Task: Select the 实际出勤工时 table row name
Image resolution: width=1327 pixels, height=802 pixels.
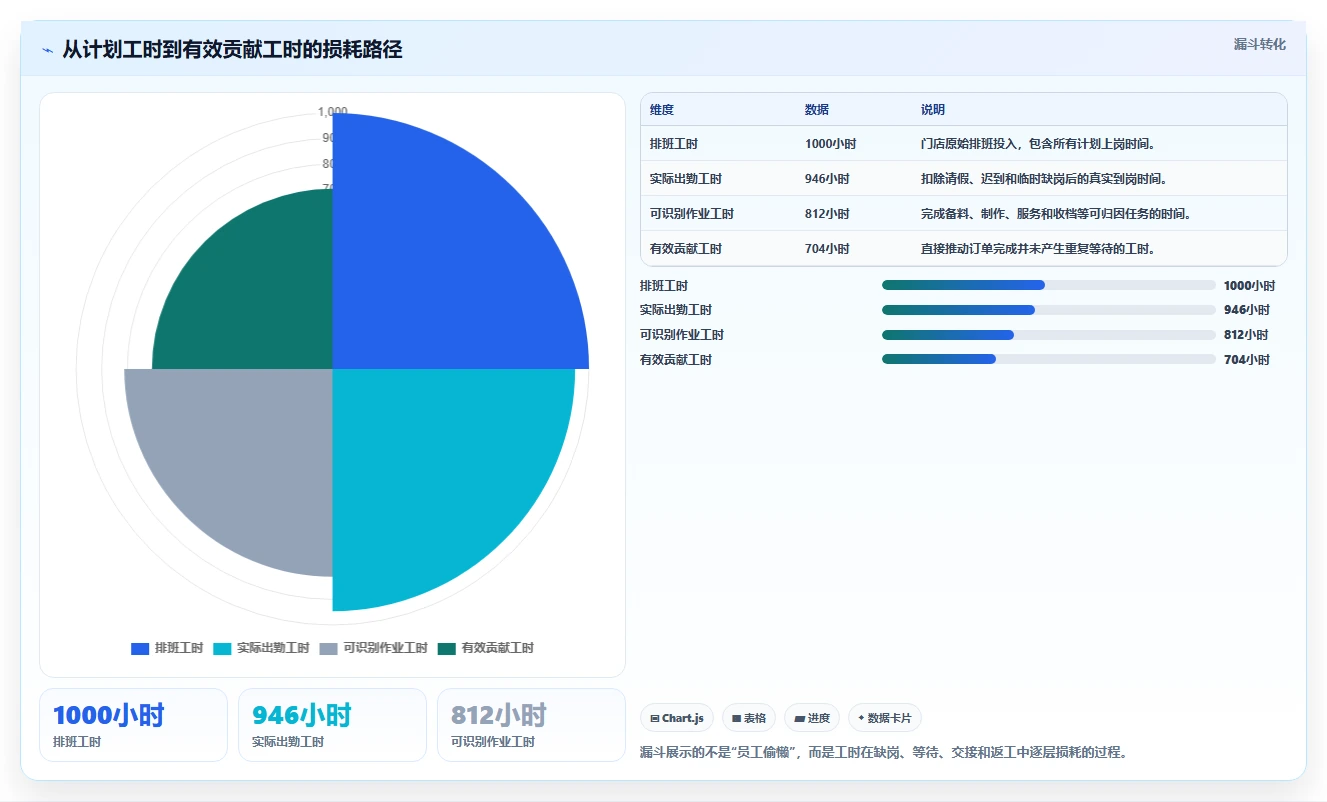Action: [x=686, y=179]
